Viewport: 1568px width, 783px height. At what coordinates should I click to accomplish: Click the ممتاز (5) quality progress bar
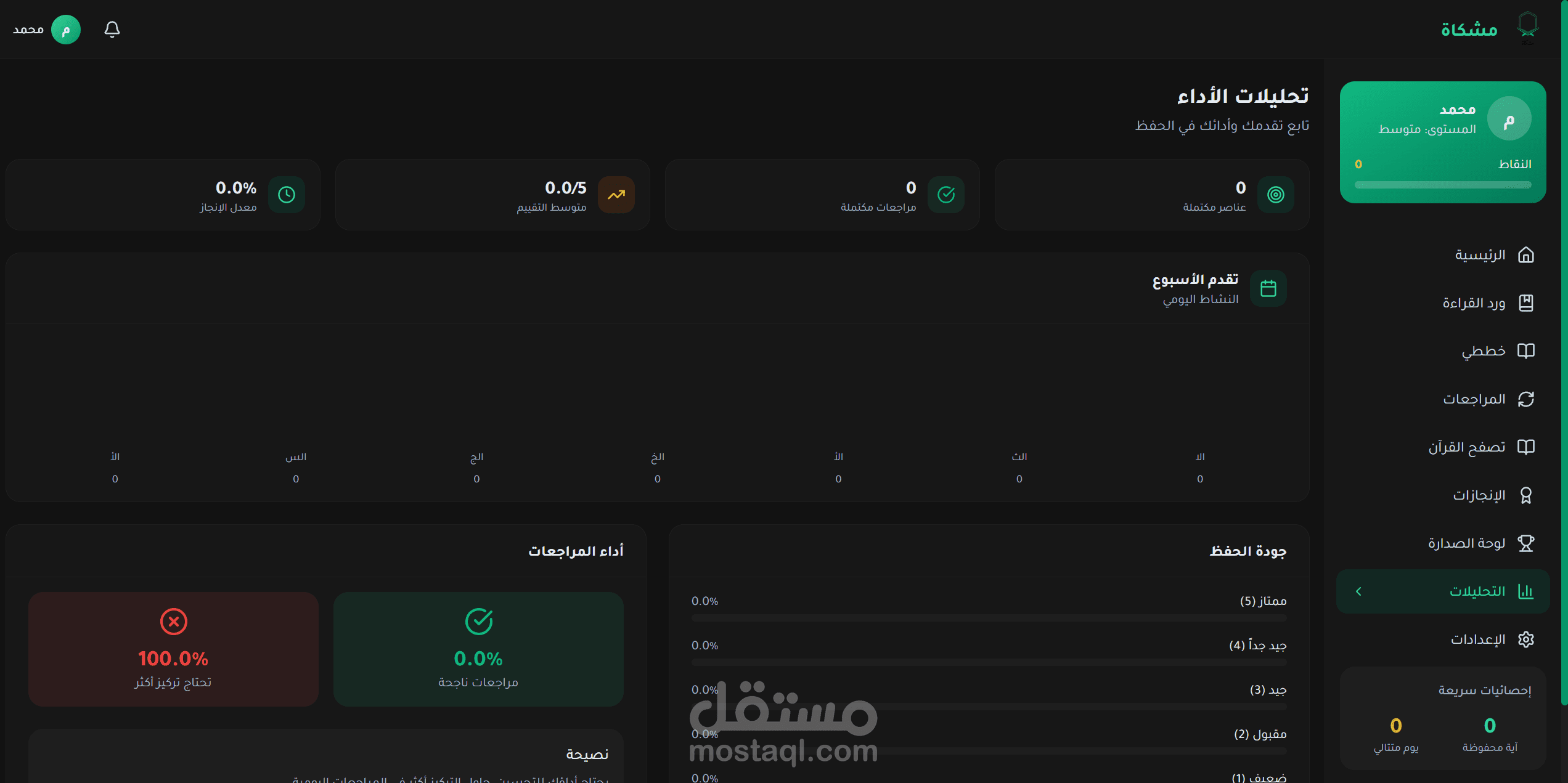coord(989,617)
